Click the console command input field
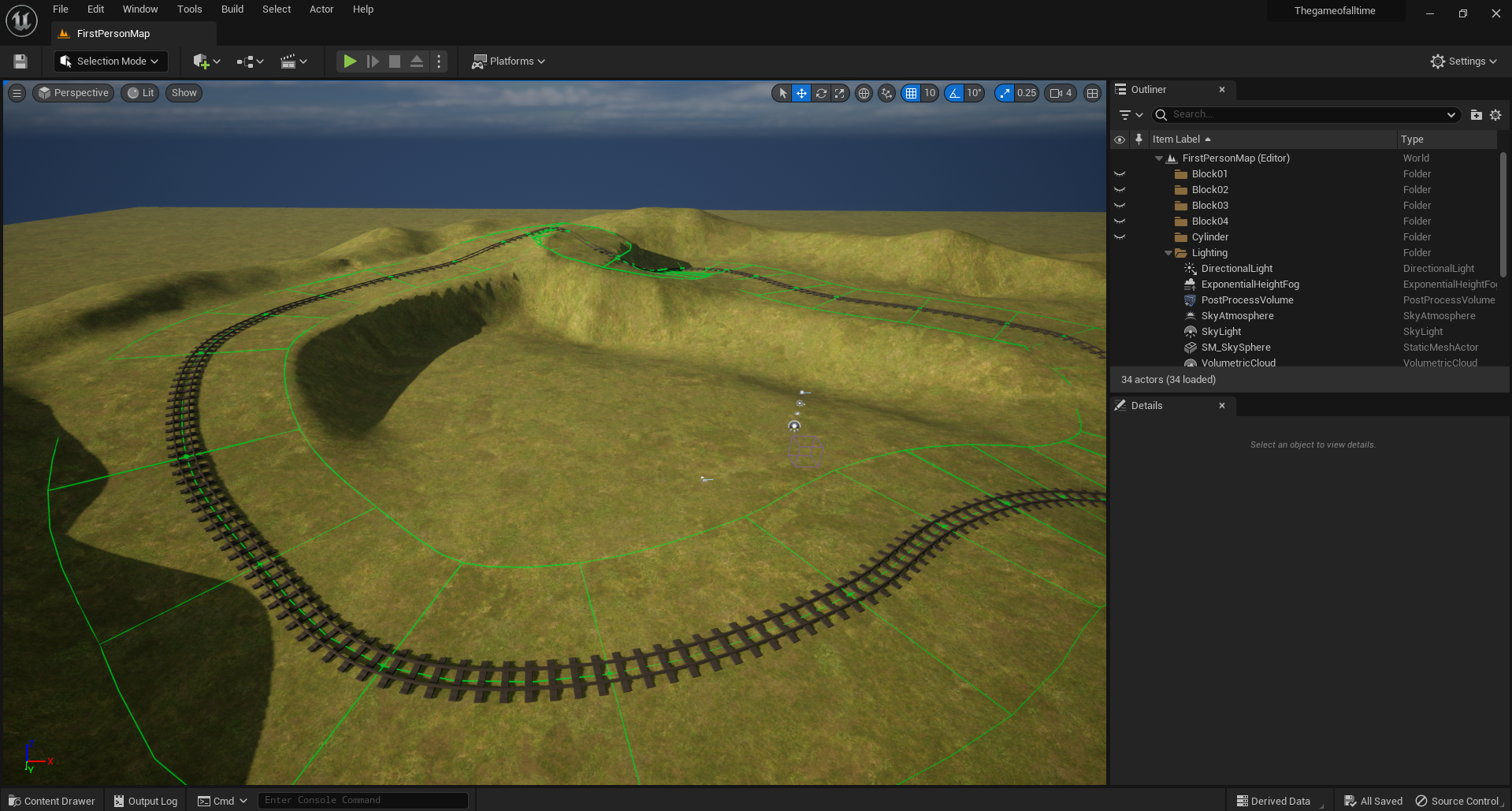 (x=362, y=801)
